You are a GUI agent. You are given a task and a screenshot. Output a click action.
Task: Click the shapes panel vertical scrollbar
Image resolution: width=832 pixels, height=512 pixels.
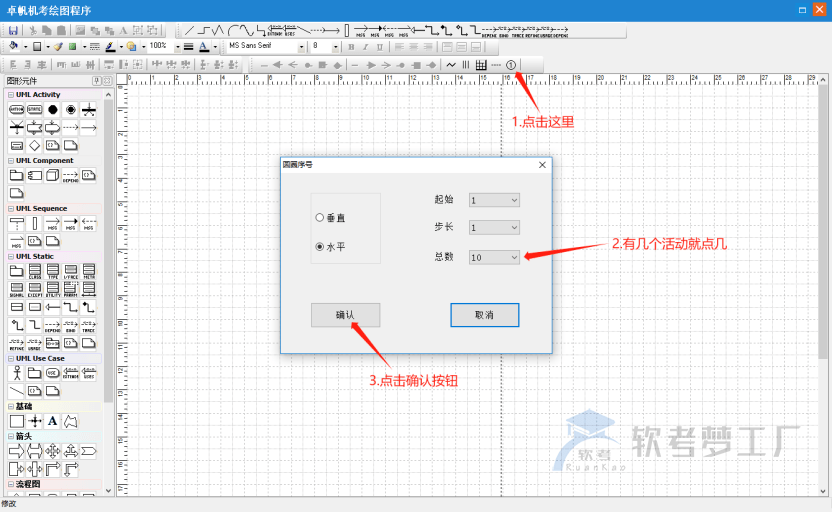click(x=109, y=250)
